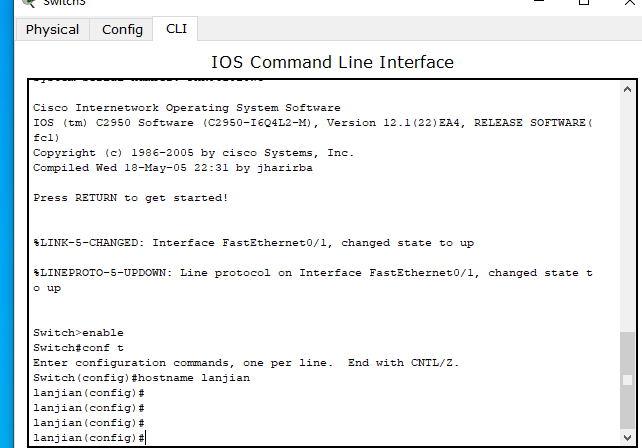Image resolution: width=642 pixels, height=448 pixels.
Task: Click the %LINK-5-CHANGED message line
Action: (253, 243)
